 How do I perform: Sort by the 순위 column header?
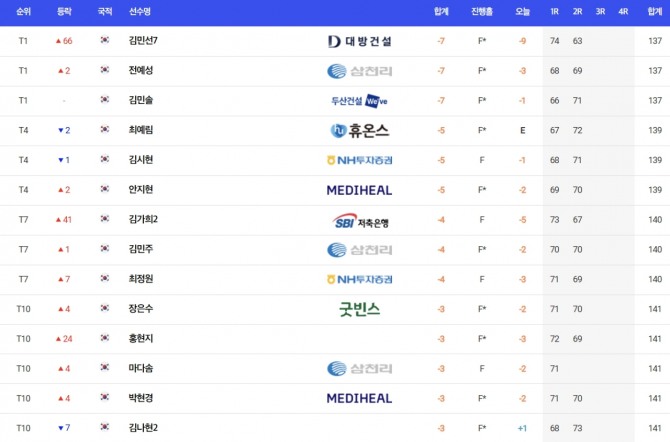click(24, 12)
